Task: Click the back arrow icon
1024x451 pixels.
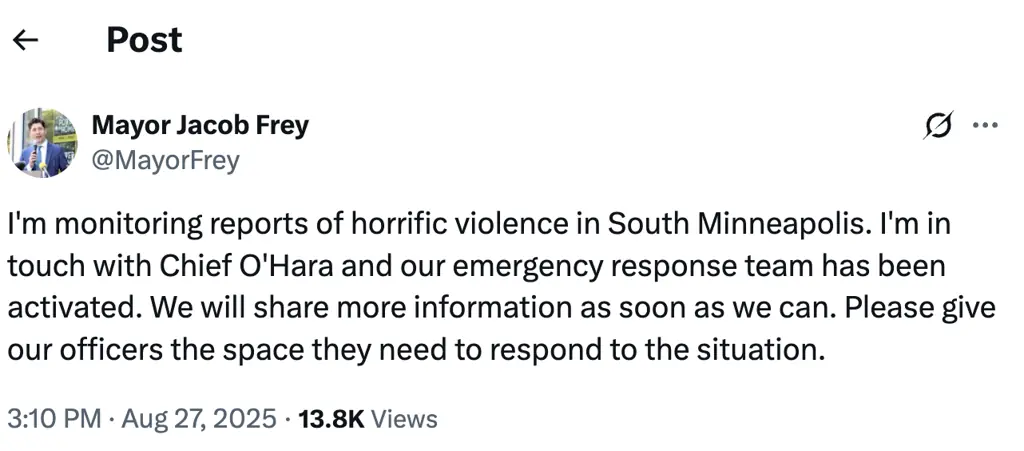Action: 25,40
